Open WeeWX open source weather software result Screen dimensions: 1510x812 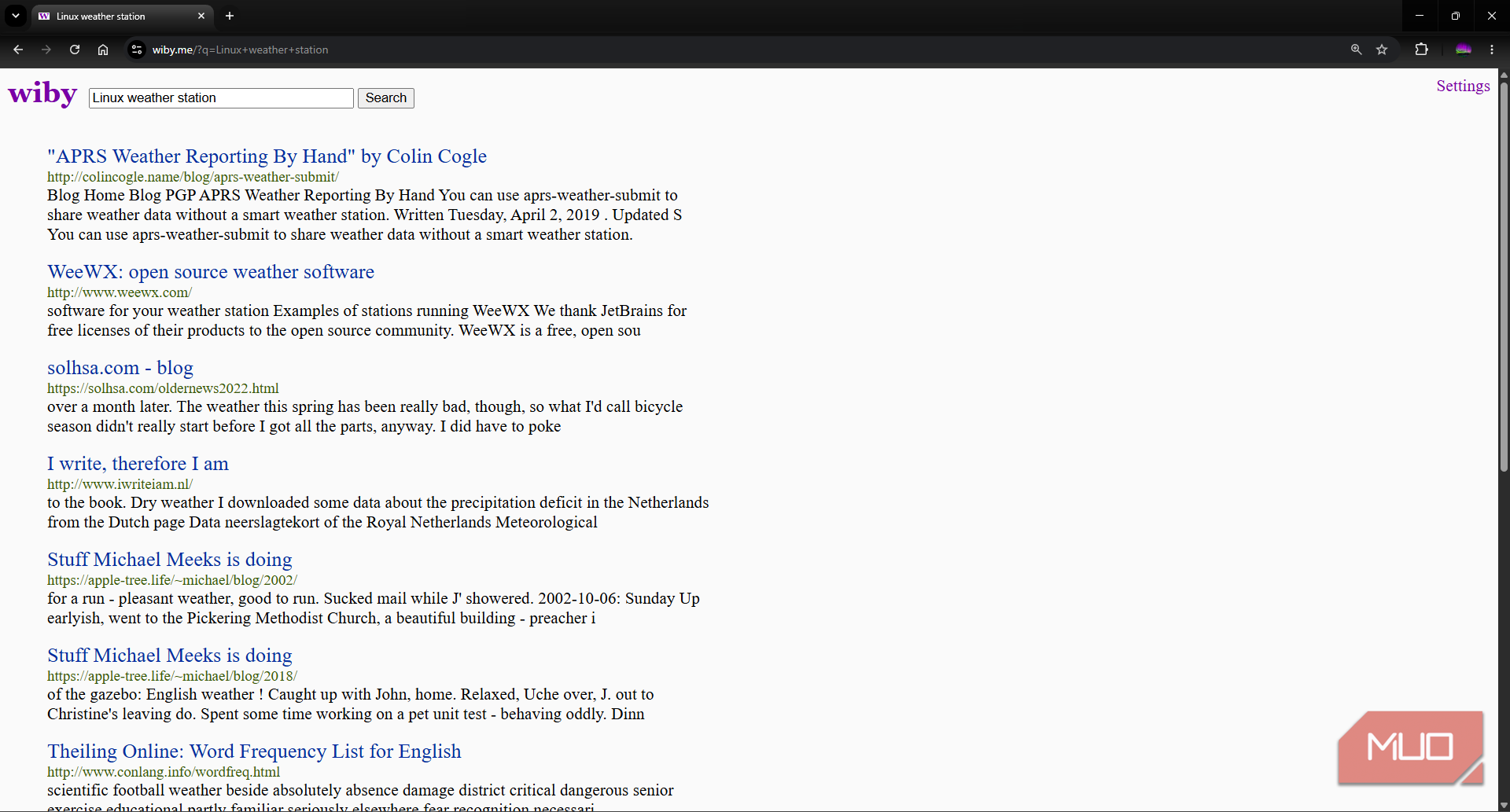[x=211, y=272]
